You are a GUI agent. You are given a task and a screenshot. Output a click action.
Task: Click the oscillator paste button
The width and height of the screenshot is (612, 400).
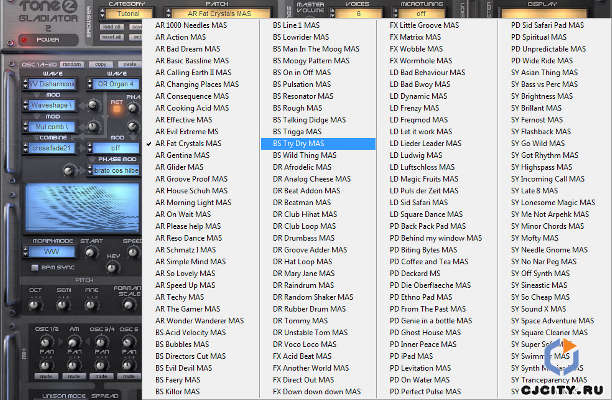point(130,64)
